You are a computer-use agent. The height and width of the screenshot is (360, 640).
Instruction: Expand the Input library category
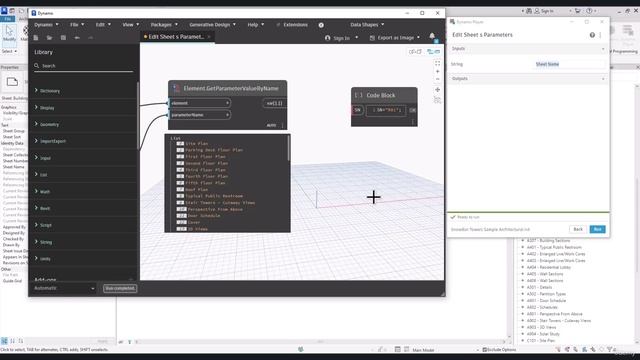[x=84, y=158]
